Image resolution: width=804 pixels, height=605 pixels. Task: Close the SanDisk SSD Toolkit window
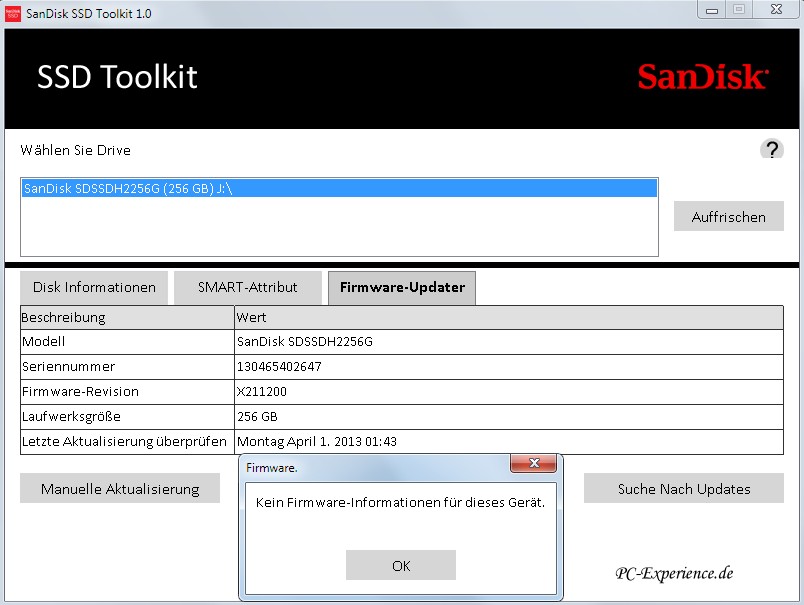pos(776,9)
